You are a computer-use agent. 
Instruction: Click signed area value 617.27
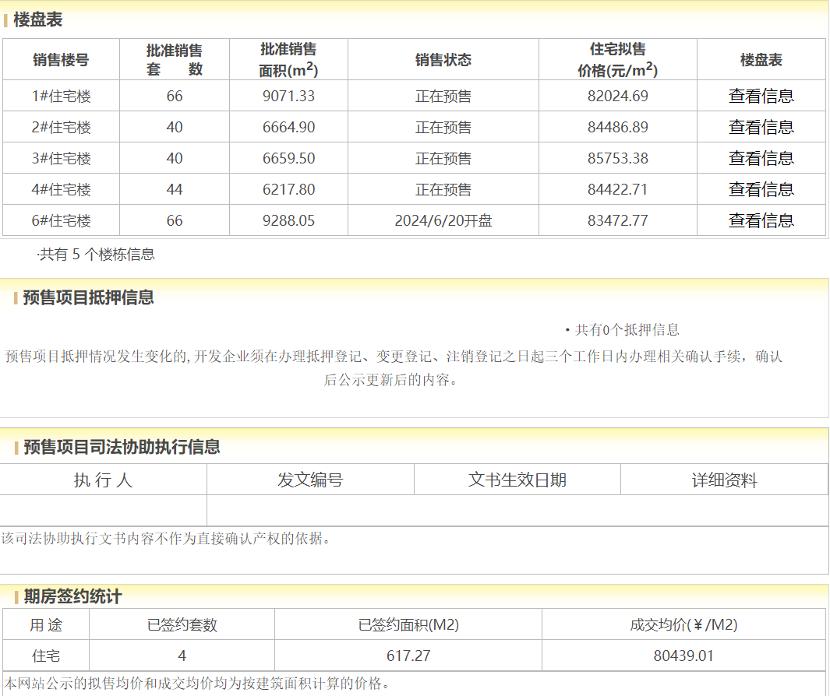pos(408,656)
